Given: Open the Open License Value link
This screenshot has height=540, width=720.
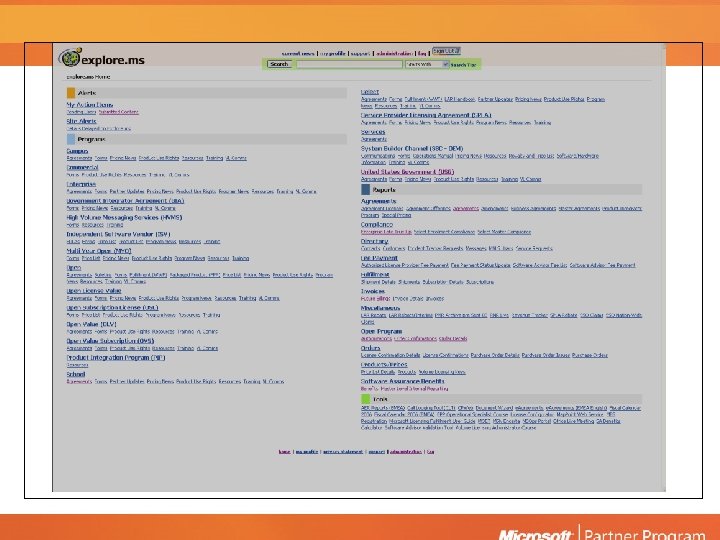Looking at the screenshot, I should pyautogui.click(x=94, y=291).
